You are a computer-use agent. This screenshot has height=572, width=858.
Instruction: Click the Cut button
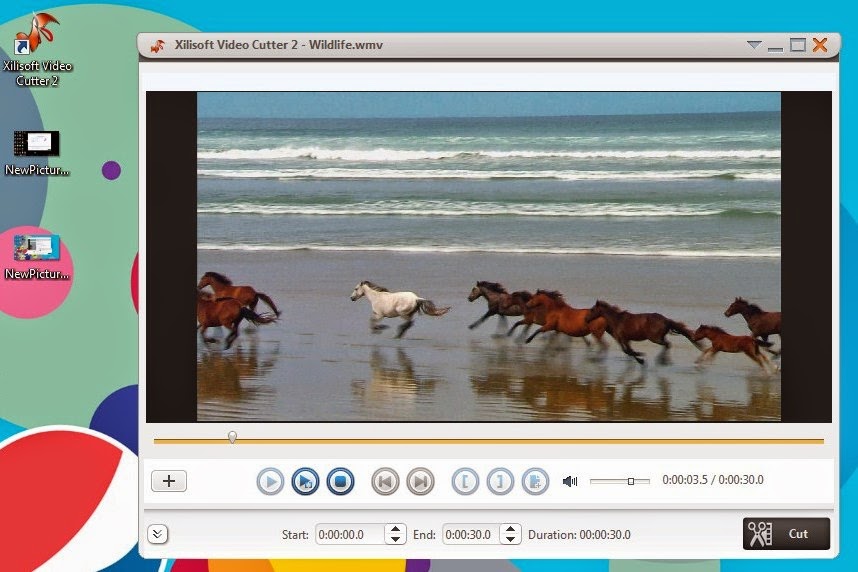pos(786,534)
